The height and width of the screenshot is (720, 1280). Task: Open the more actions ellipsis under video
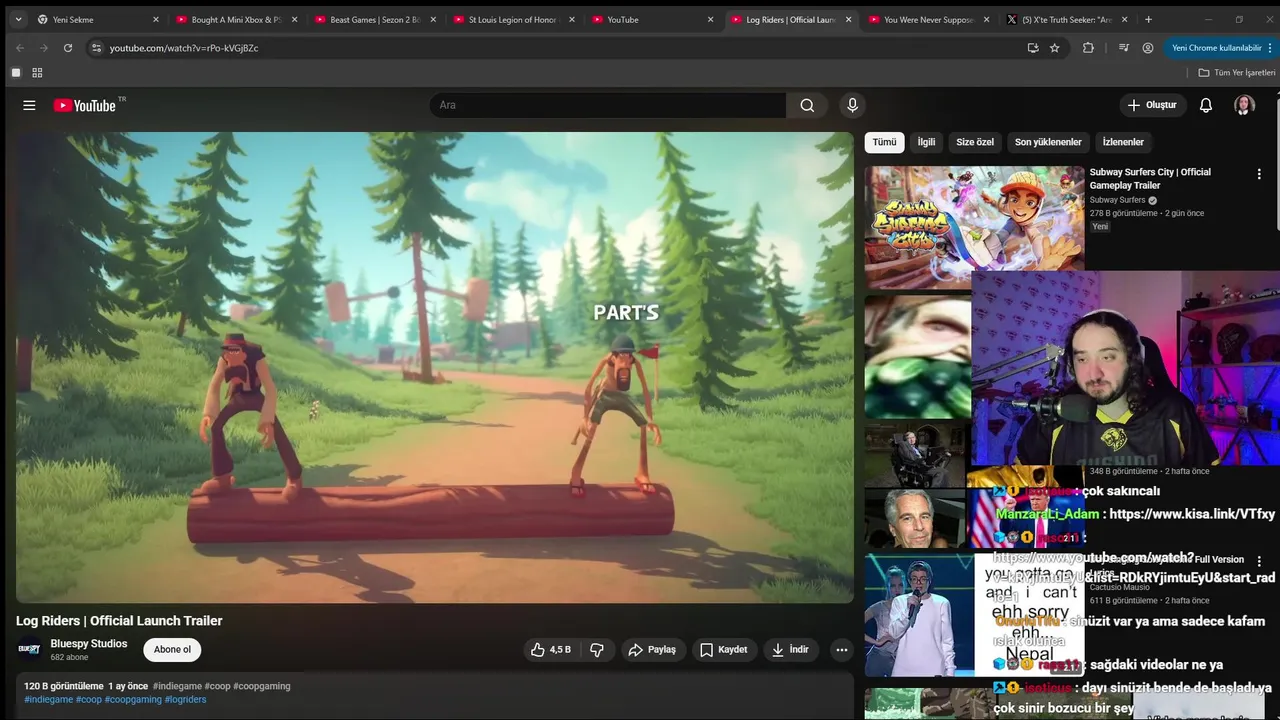tap(842, 650)
